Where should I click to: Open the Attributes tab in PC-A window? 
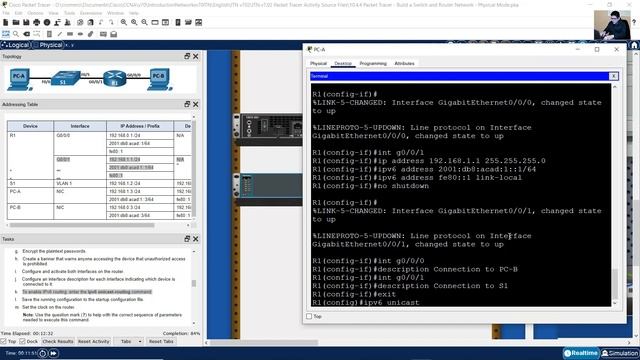tap(404, 64)
